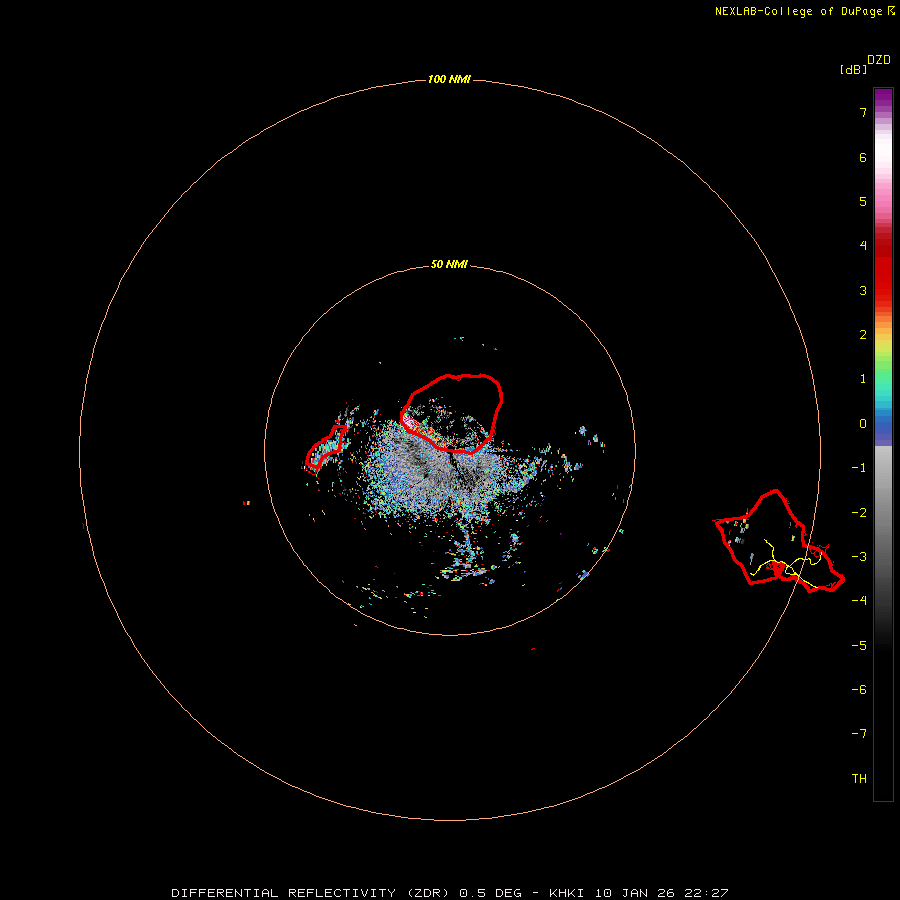900x900 pixels.
Task: Click the 6 value on color scale
Action: tap(863, 157)
